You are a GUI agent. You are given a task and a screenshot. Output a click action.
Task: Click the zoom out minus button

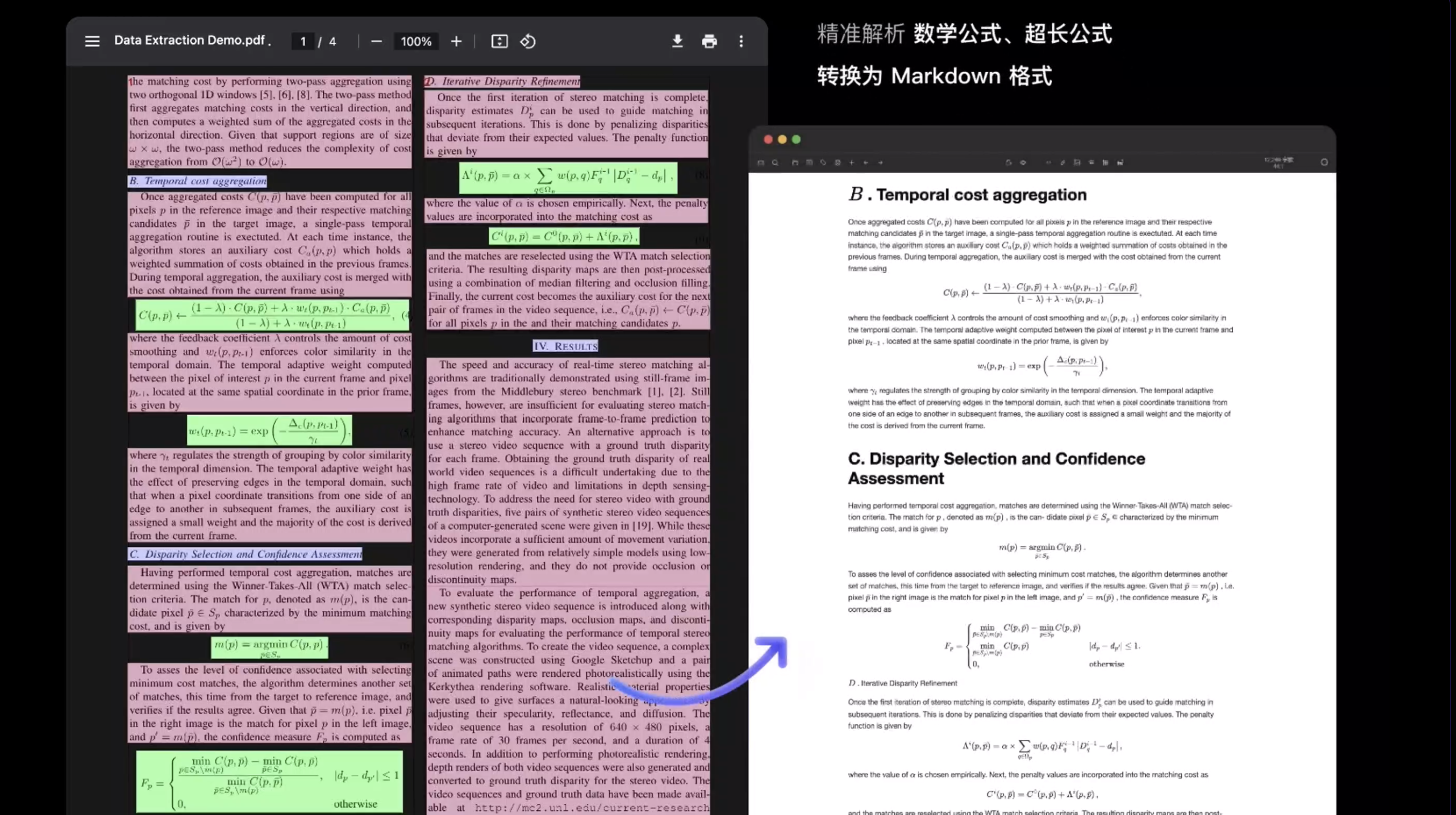(x=377, y=41)
